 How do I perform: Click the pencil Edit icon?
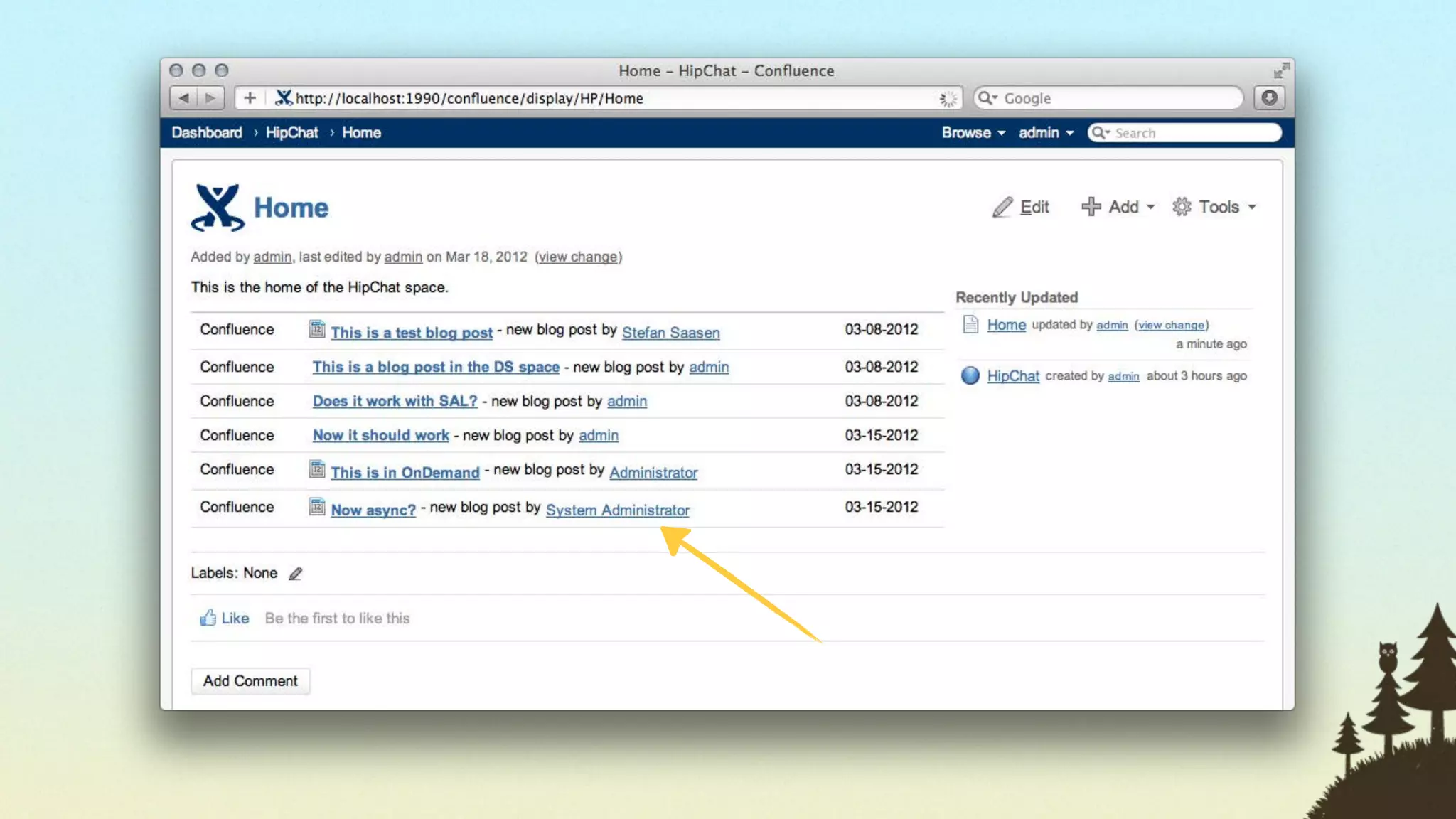pos(1002,207)
